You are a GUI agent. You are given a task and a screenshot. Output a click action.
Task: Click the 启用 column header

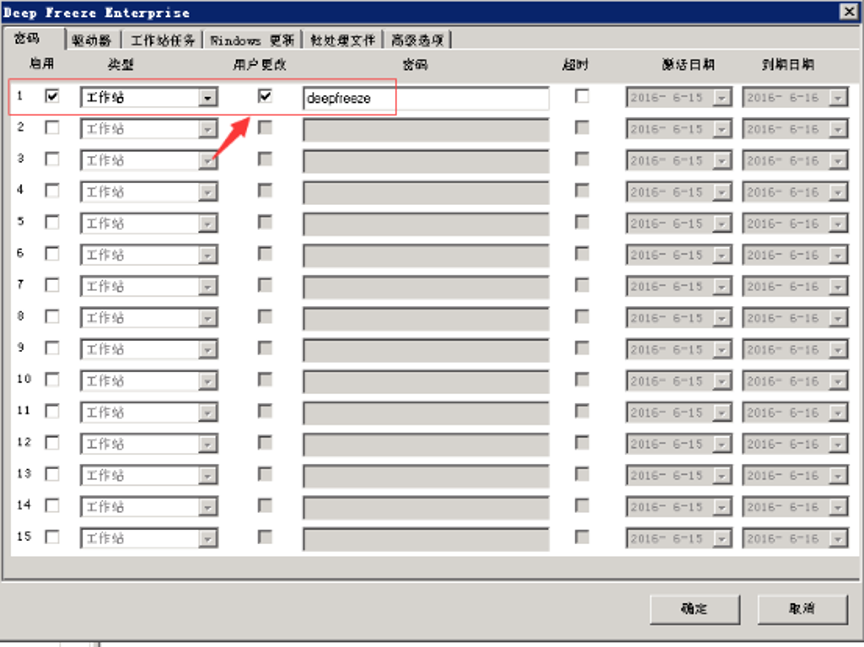click(x=42, y=63)
